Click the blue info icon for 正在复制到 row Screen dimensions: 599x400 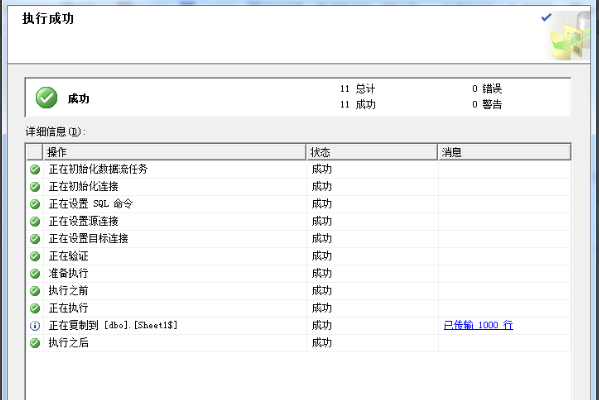[x=35, y=326]
